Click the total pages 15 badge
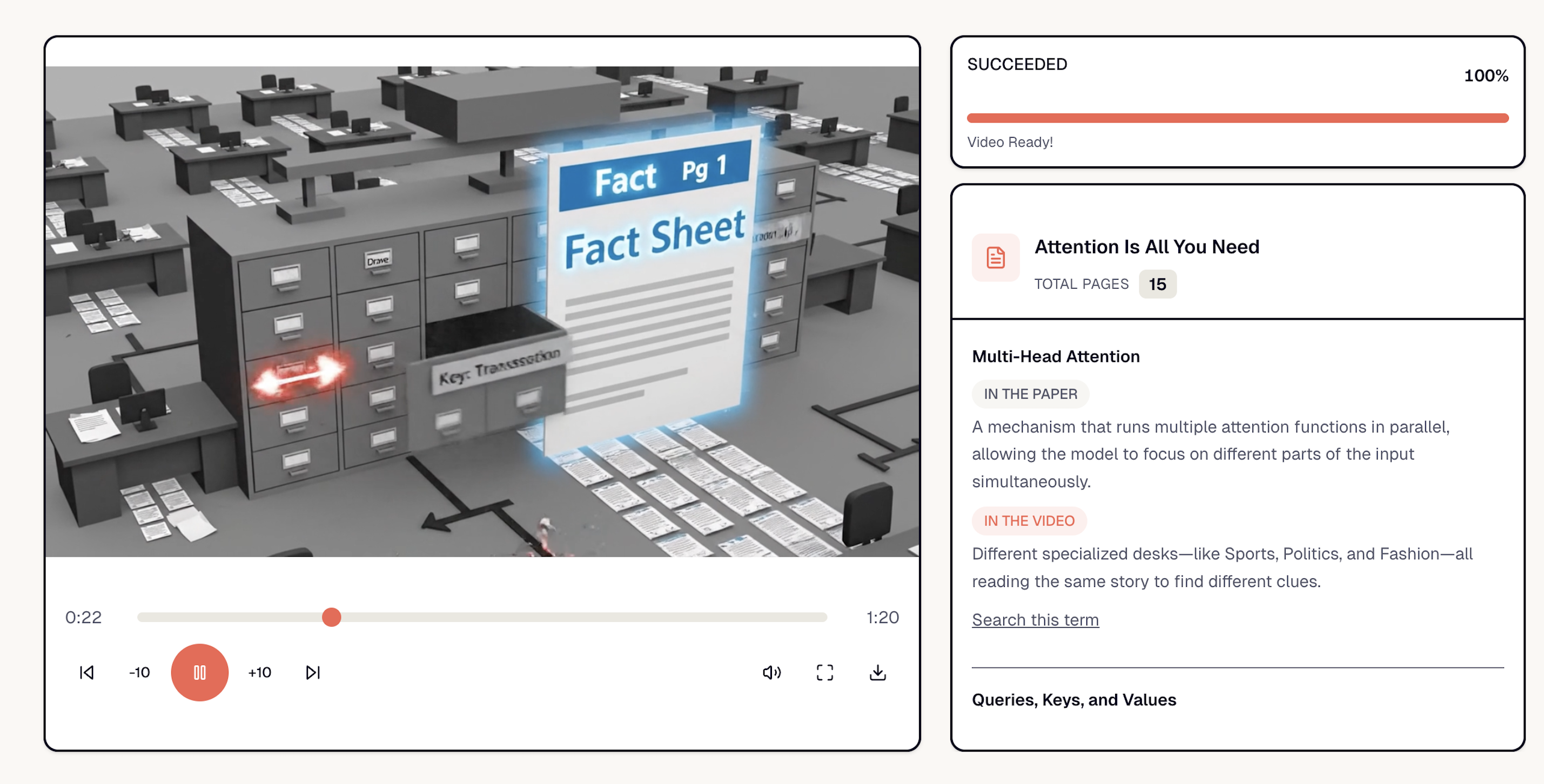 [1157, 284]
